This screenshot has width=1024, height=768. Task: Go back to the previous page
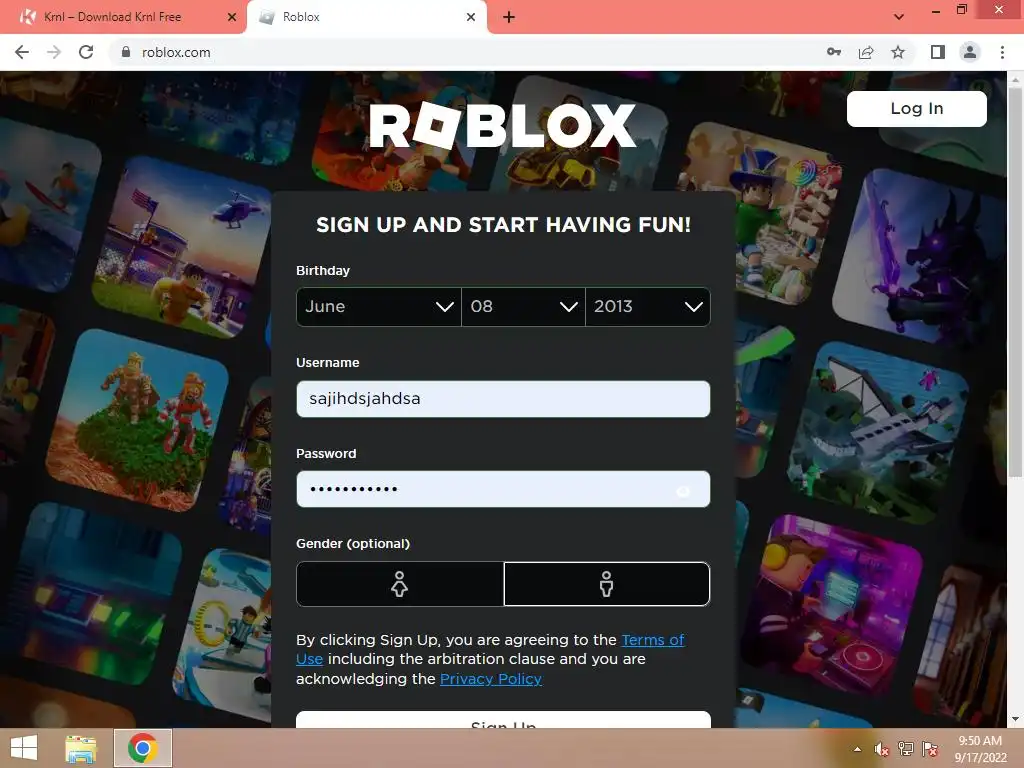coord(22,52)
